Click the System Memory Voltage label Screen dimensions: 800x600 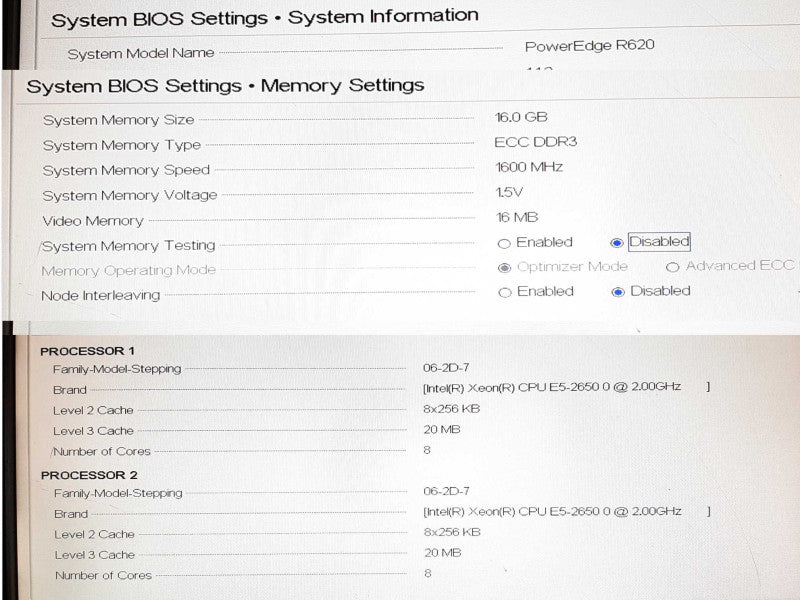pyautogui.click(x=130, y=195)
